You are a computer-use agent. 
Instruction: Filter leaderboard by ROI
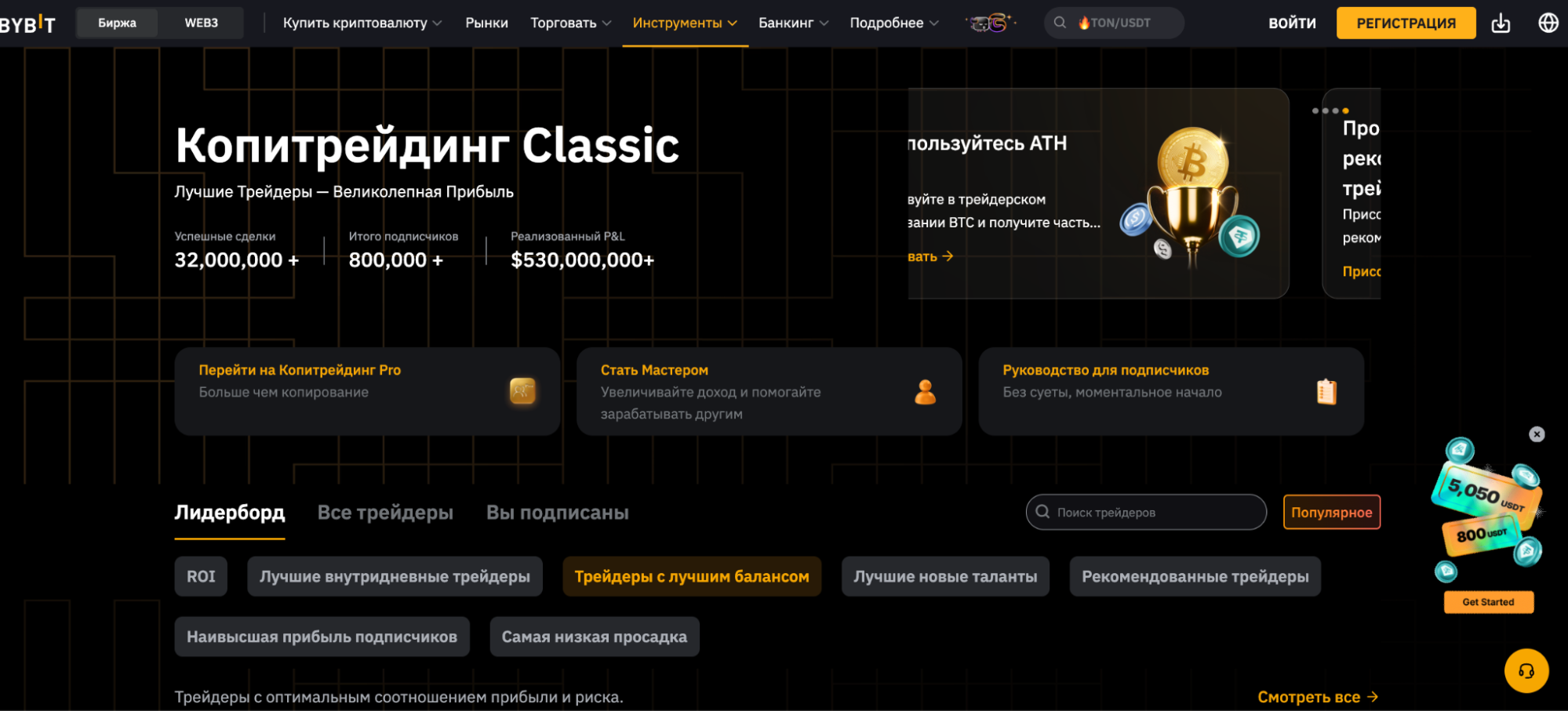(x=201, y=577)
